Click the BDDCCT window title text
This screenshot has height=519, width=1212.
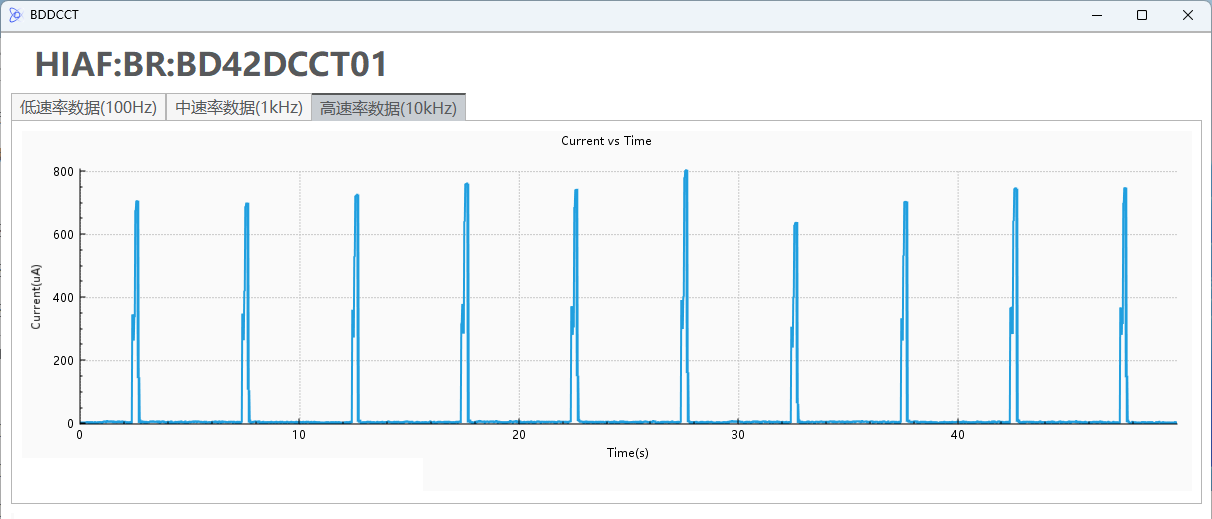pyautogui.click(x=54, y=15)
